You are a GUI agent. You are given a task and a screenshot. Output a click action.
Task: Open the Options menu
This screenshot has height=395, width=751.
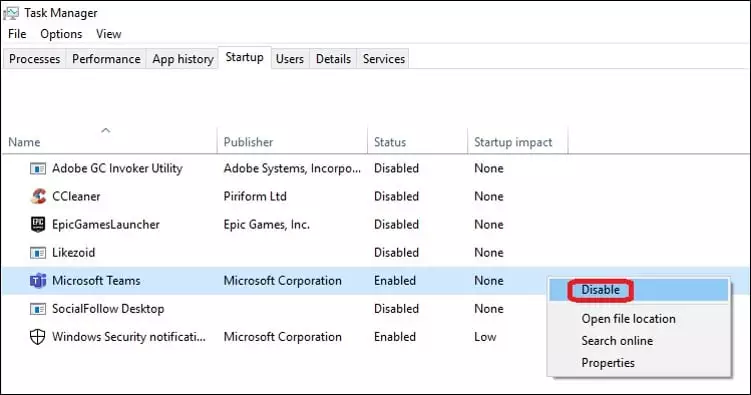(61, 34)
